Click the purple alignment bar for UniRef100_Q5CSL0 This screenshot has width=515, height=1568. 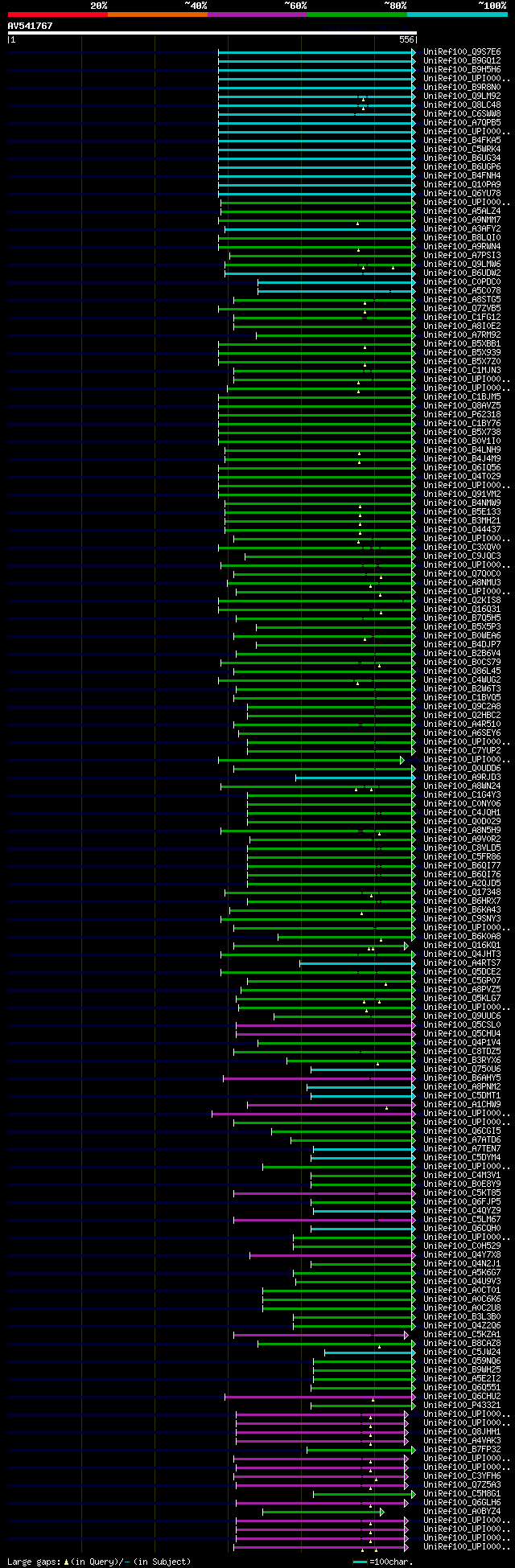point(325,1024)
